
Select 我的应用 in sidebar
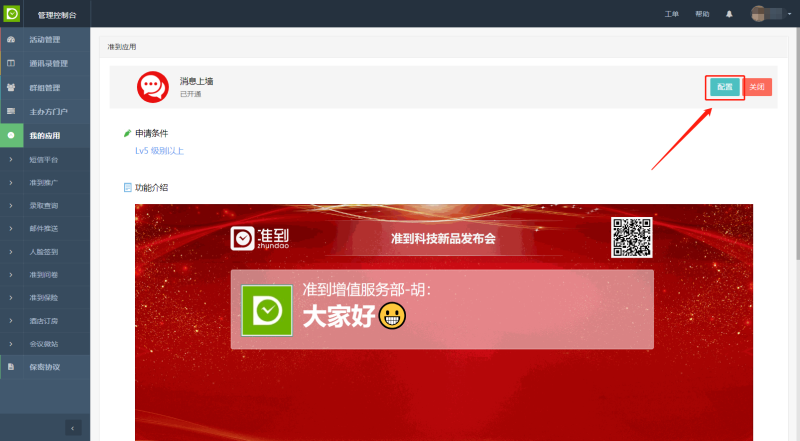[x=44, y=134]
